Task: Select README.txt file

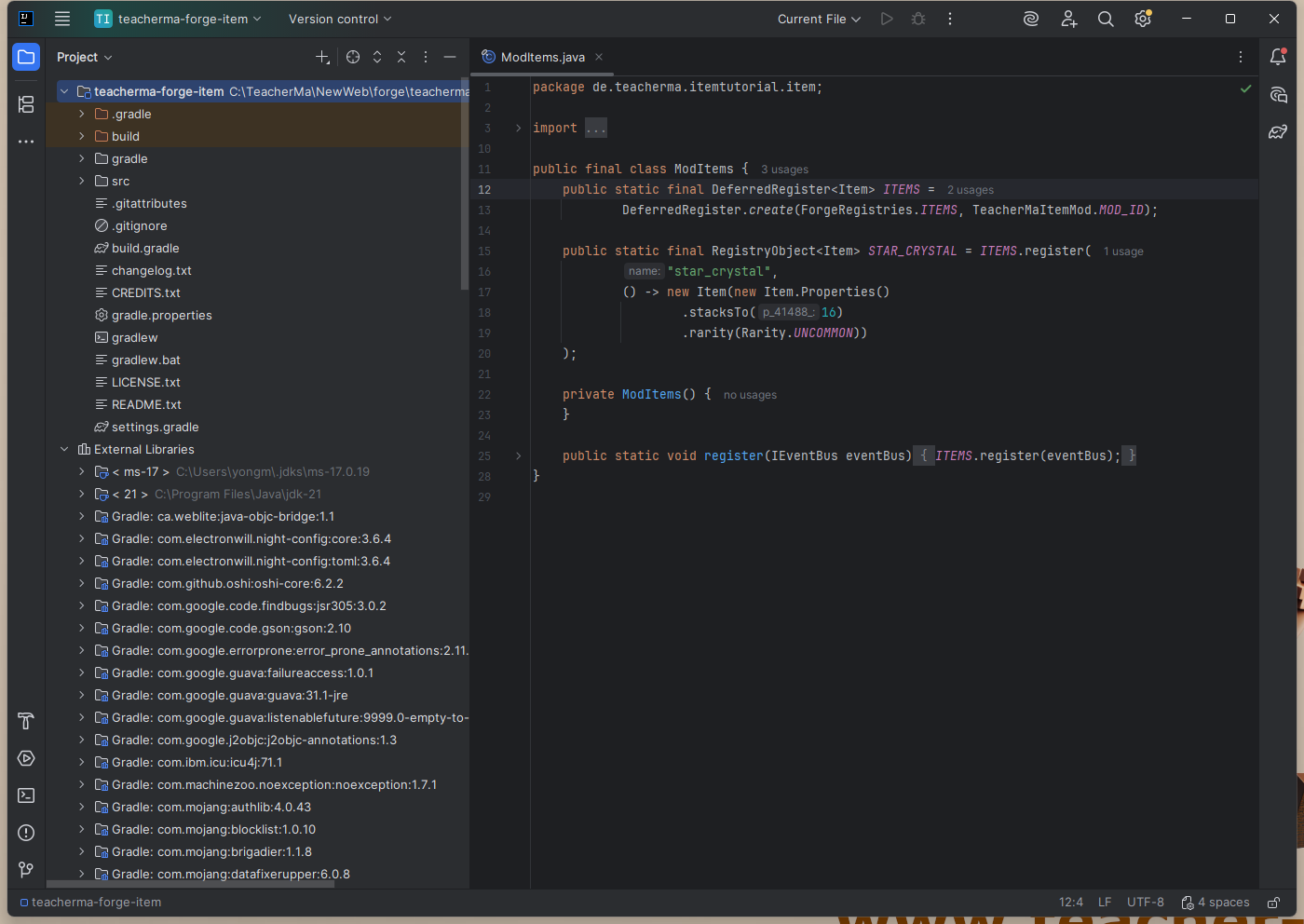Action: point(146,404)
